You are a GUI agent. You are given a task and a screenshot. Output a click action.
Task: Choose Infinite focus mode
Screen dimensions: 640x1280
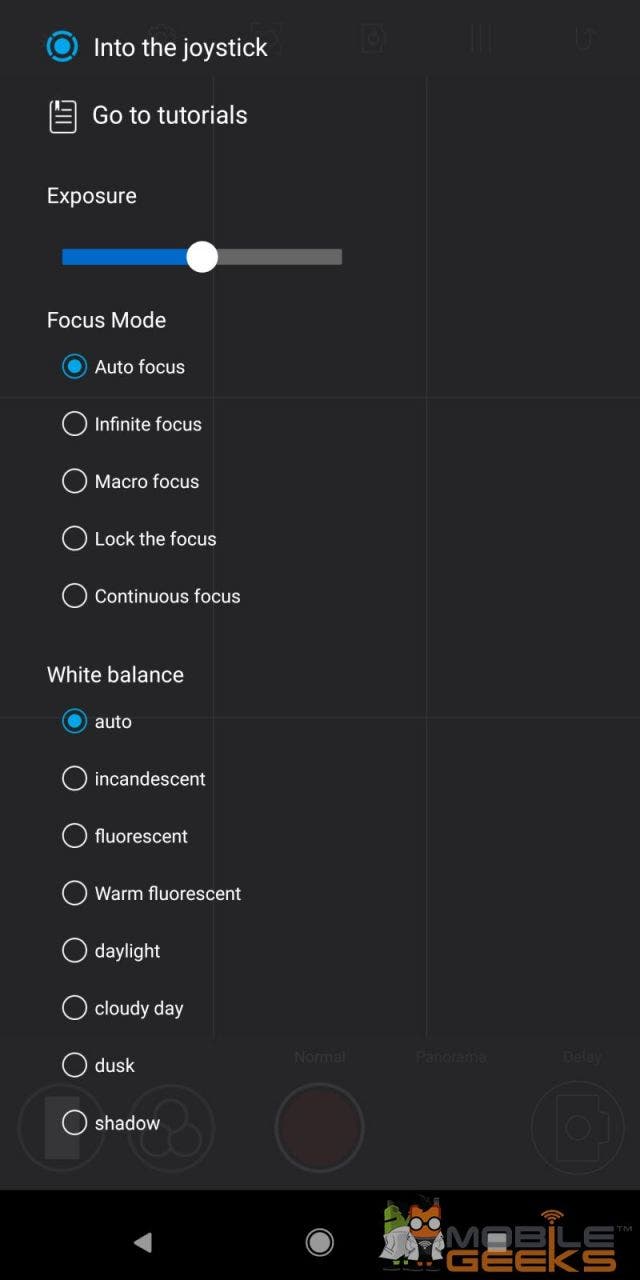(x=75, y=424)
